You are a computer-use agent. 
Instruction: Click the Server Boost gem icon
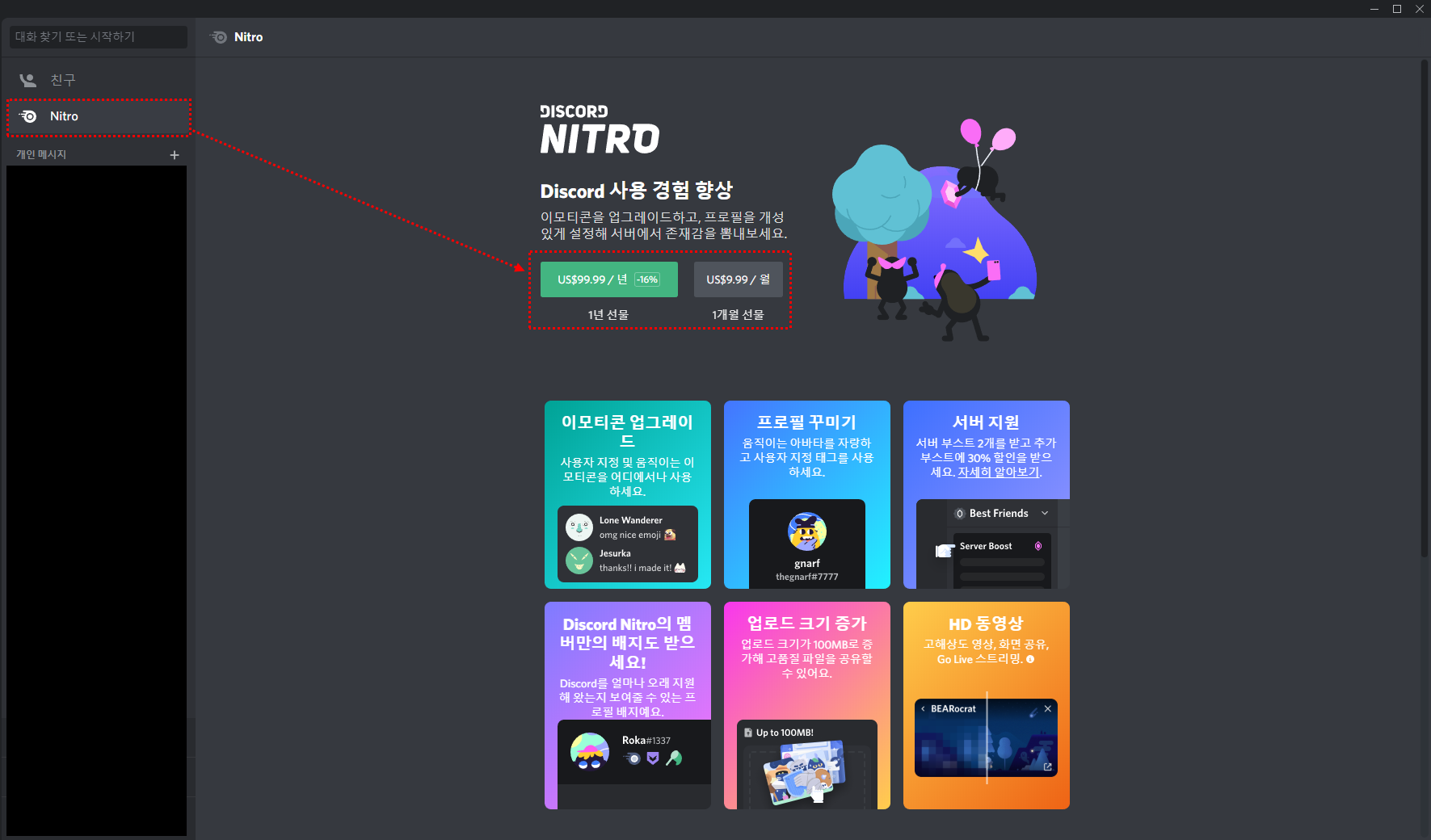1038,546
